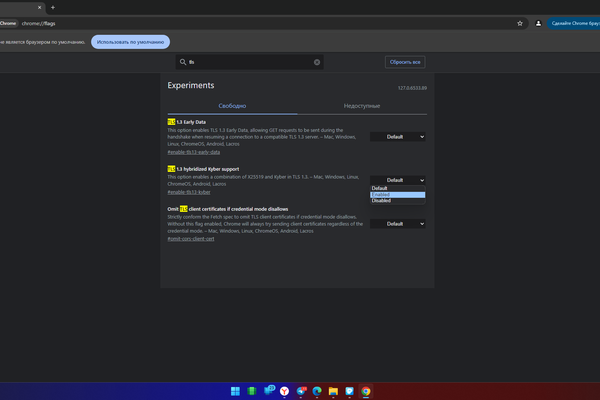The height and width of the screenshot is (400, 600).
Task: Bookmark this page with the star icon
Action: pyautogui.click(x=520, y=23)
